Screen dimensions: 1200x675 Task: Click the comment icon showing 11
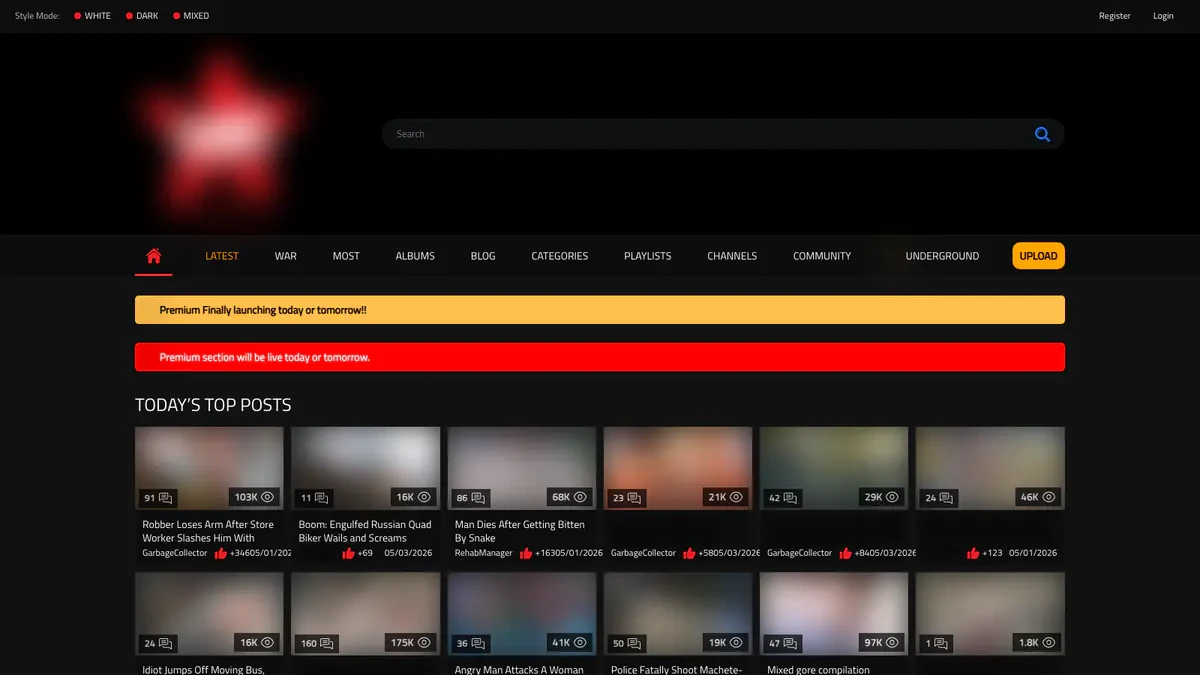[x=322, y=498]
